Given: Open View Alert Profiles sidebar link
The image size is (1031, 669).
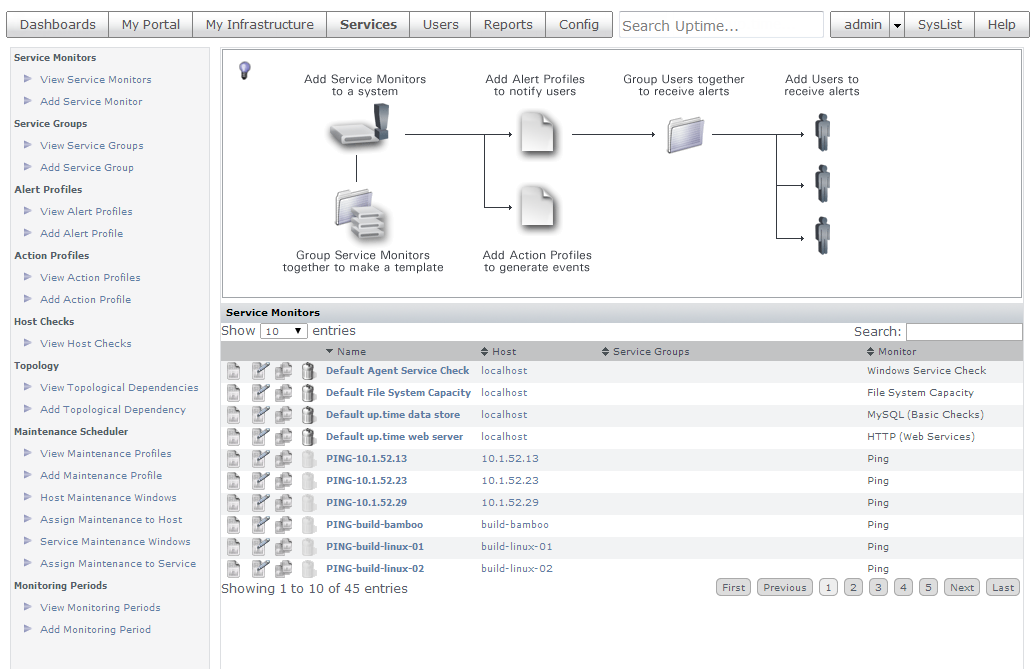Looking at the screenshot, I should tap(86, 211).
